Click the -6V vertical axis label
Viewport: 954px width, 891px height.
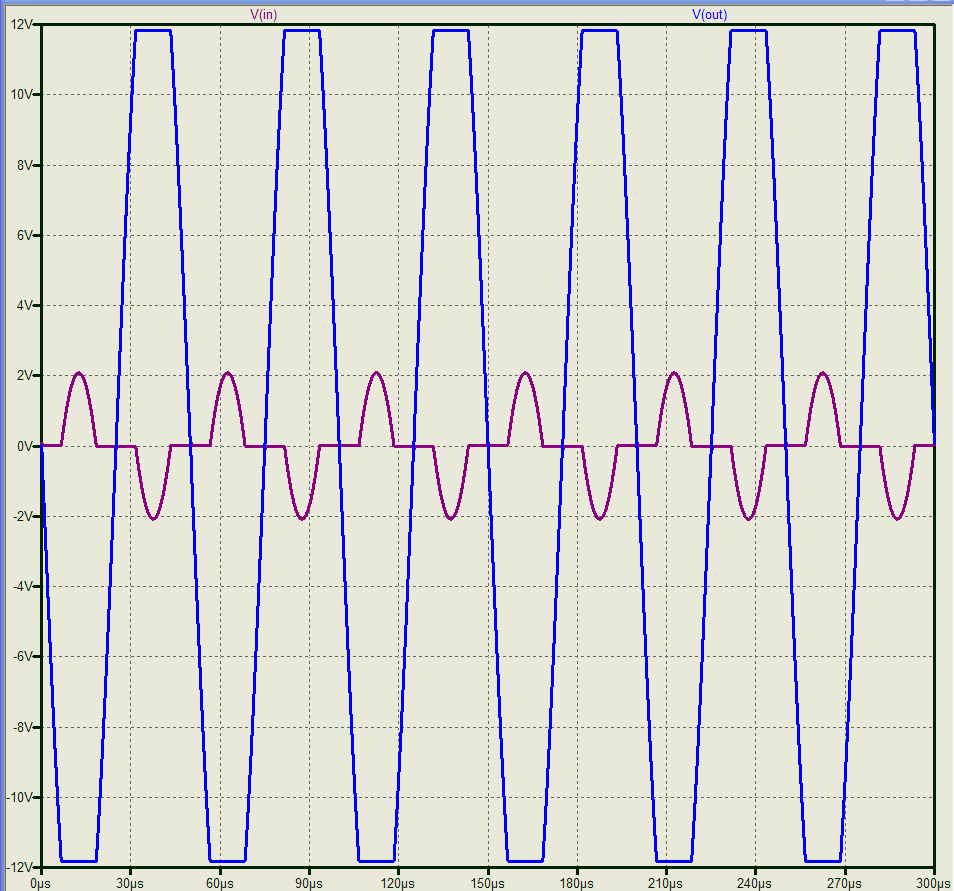click(x=23, y=657)
